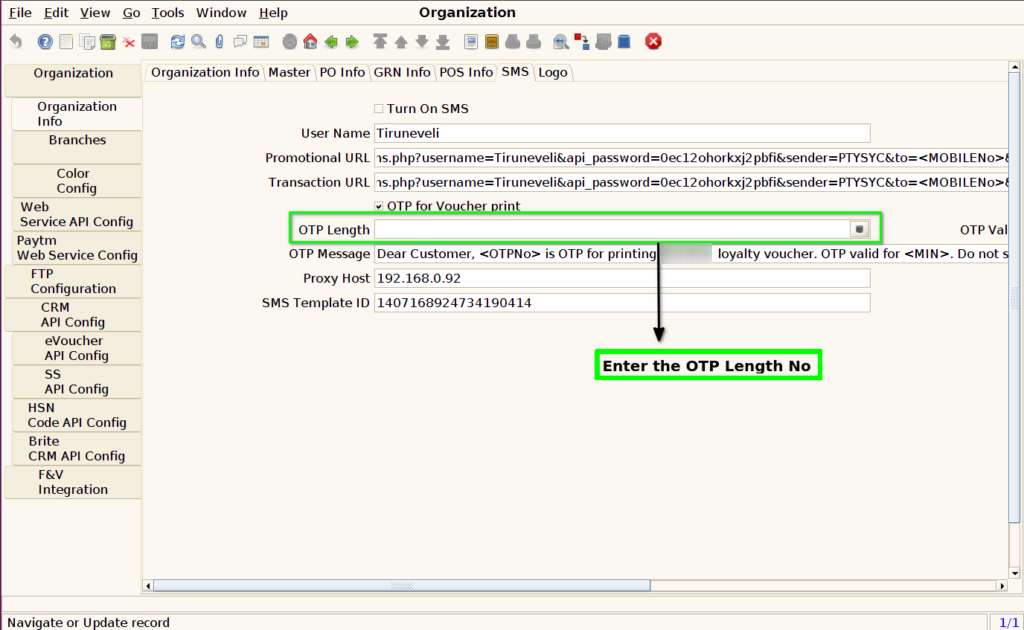Click the Save floppy disk icon

click(150, 42)
